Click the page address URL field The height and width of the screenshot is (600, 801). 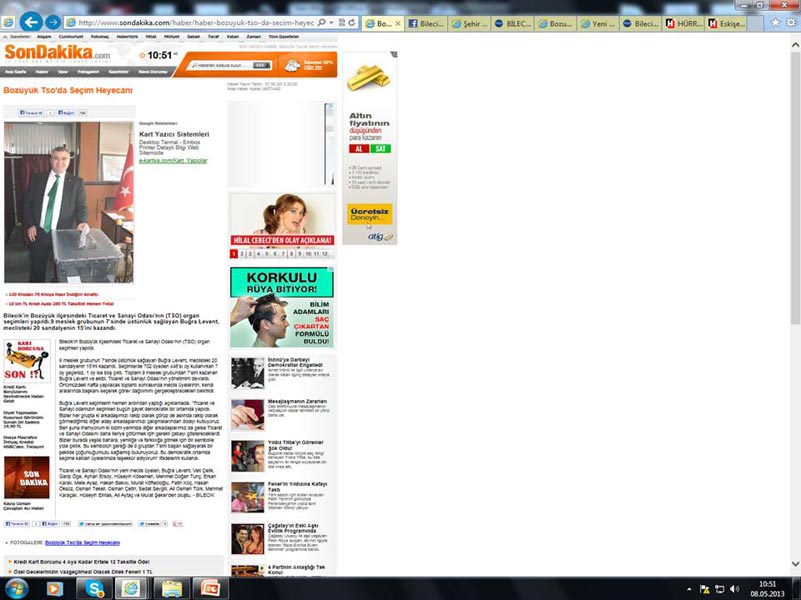pos(196,23)
